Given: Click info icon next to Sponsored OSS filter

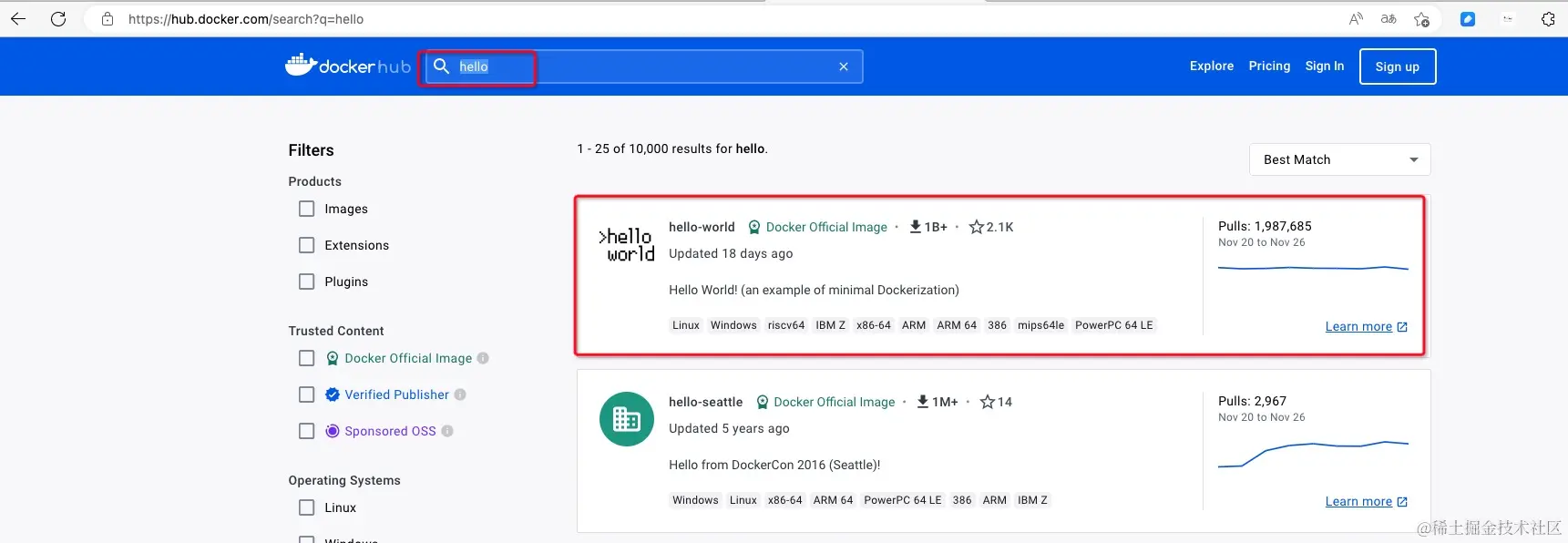Looking at the screenshot, I should pyautogui.click(x=447, y=431).
